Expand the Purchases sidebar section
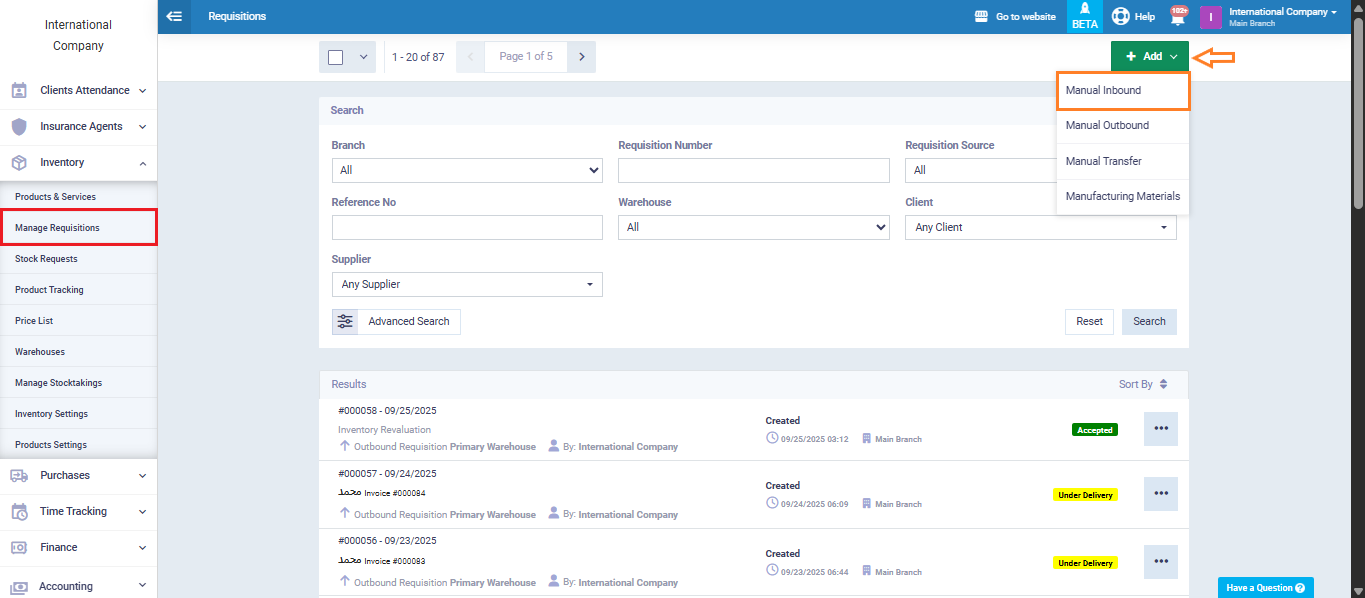 pos(78,475)
